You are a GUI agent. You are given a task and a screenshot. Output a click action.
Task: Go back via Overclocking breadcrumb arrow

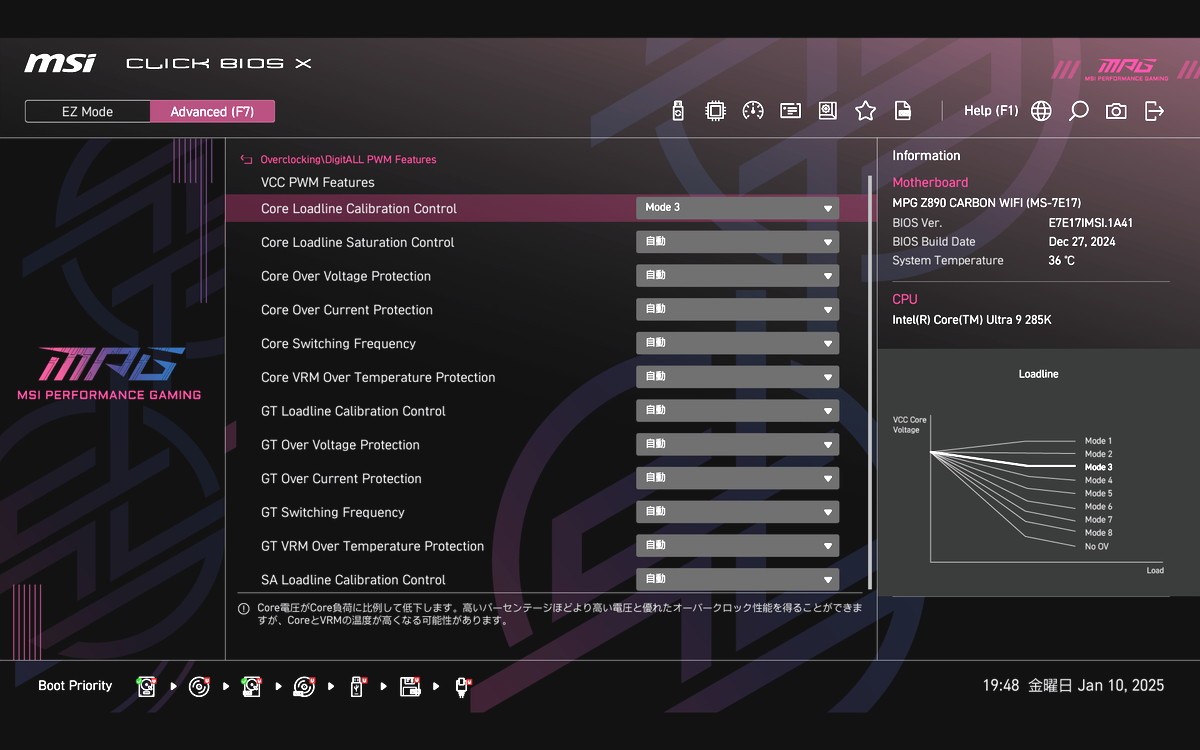[x=246, y=159]
